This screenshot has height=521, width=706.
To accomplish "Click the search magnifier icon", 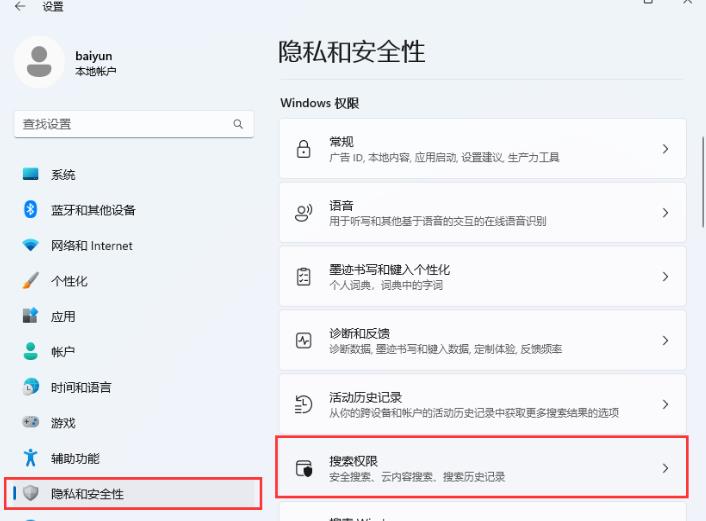I will pyautogui.click(x=238, y=124).
